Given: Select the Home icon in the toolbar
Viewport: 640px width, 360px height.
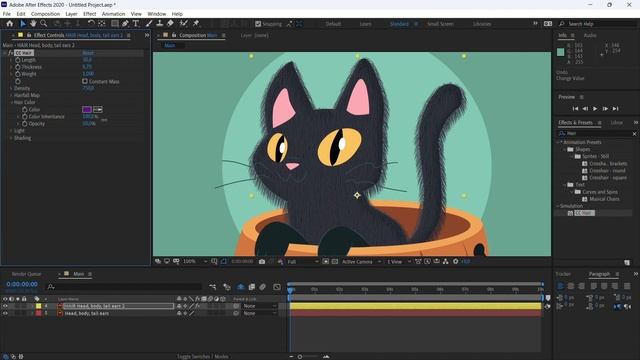Looking at the screenshot, I should tap(9, 24).
